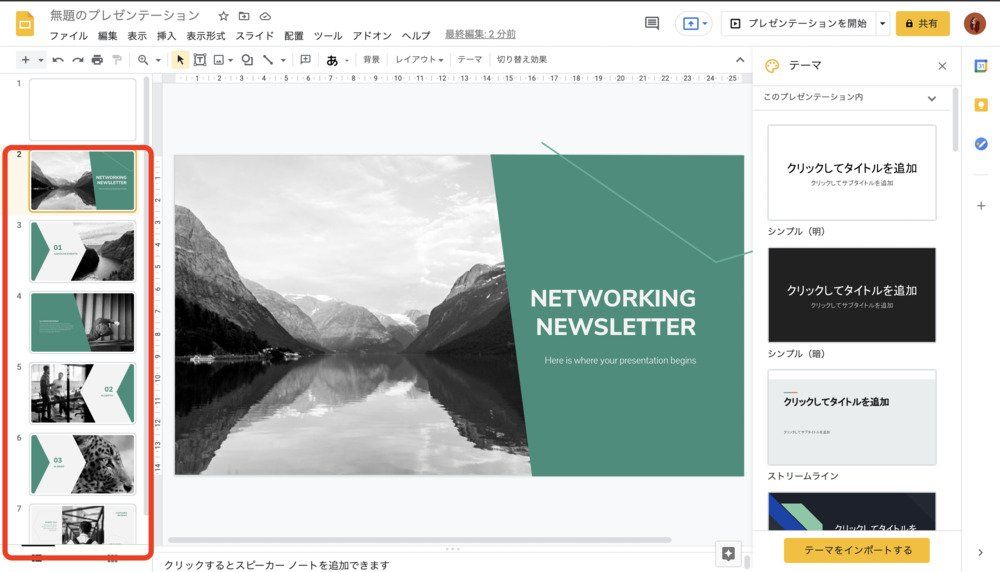Click the print icon in the toolbar
Viewport: 1000px width, 572px height.
click(x=97, y=60)
